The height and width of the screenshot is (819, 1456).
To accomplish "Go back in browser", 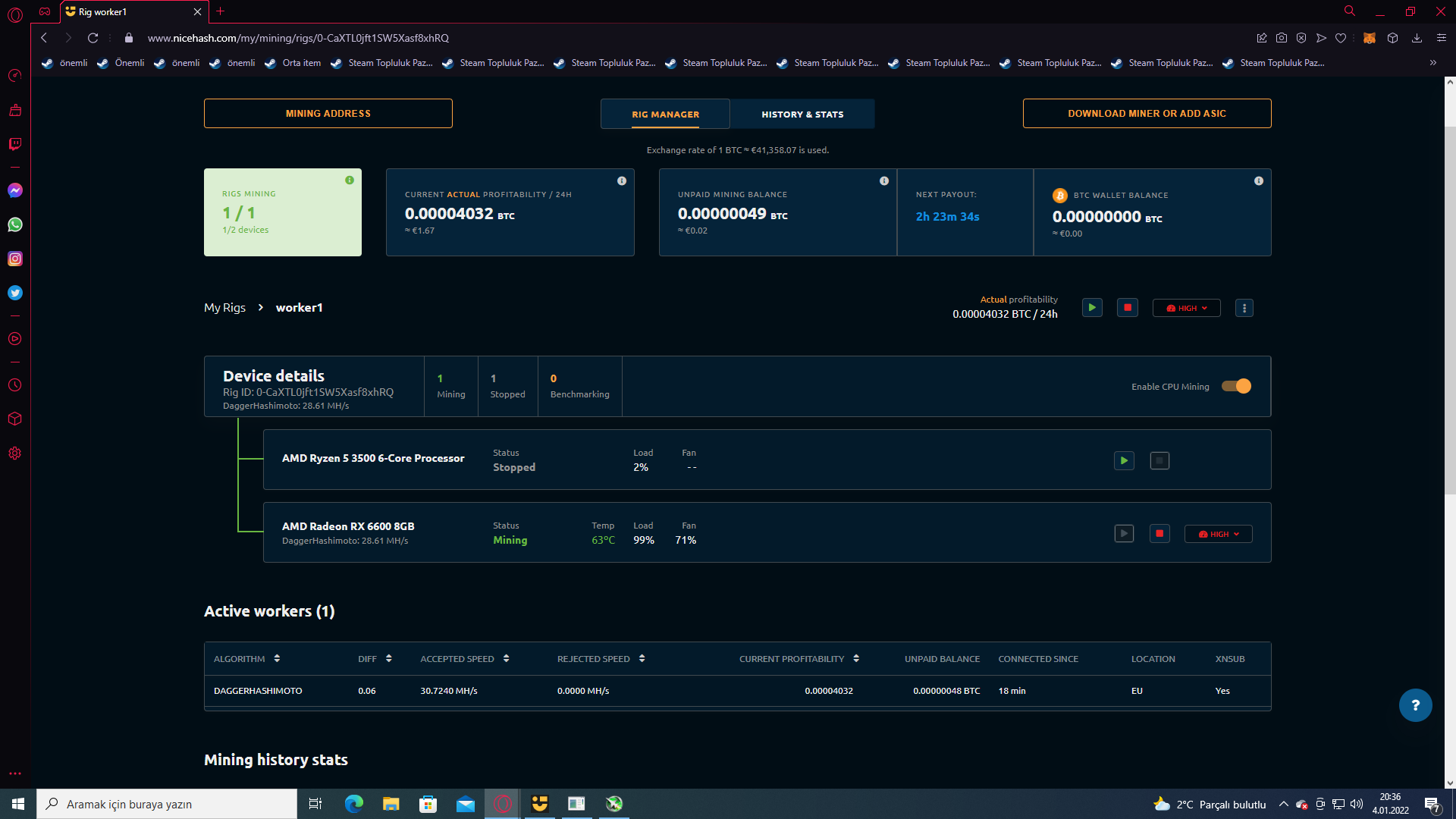I will [x=44, y=38].
